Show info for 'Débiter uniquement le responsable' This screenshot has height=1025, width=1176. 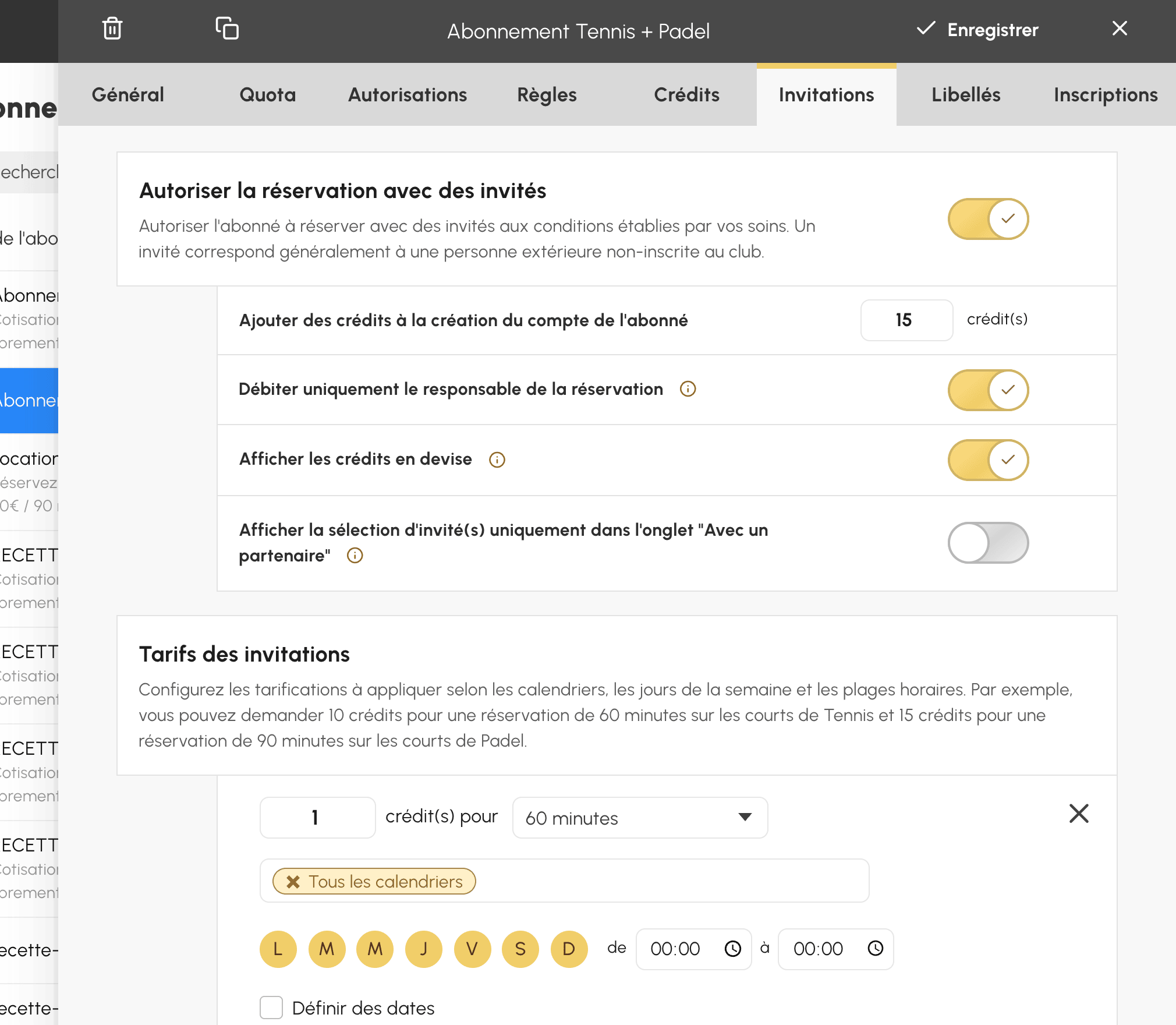(688, 389)
